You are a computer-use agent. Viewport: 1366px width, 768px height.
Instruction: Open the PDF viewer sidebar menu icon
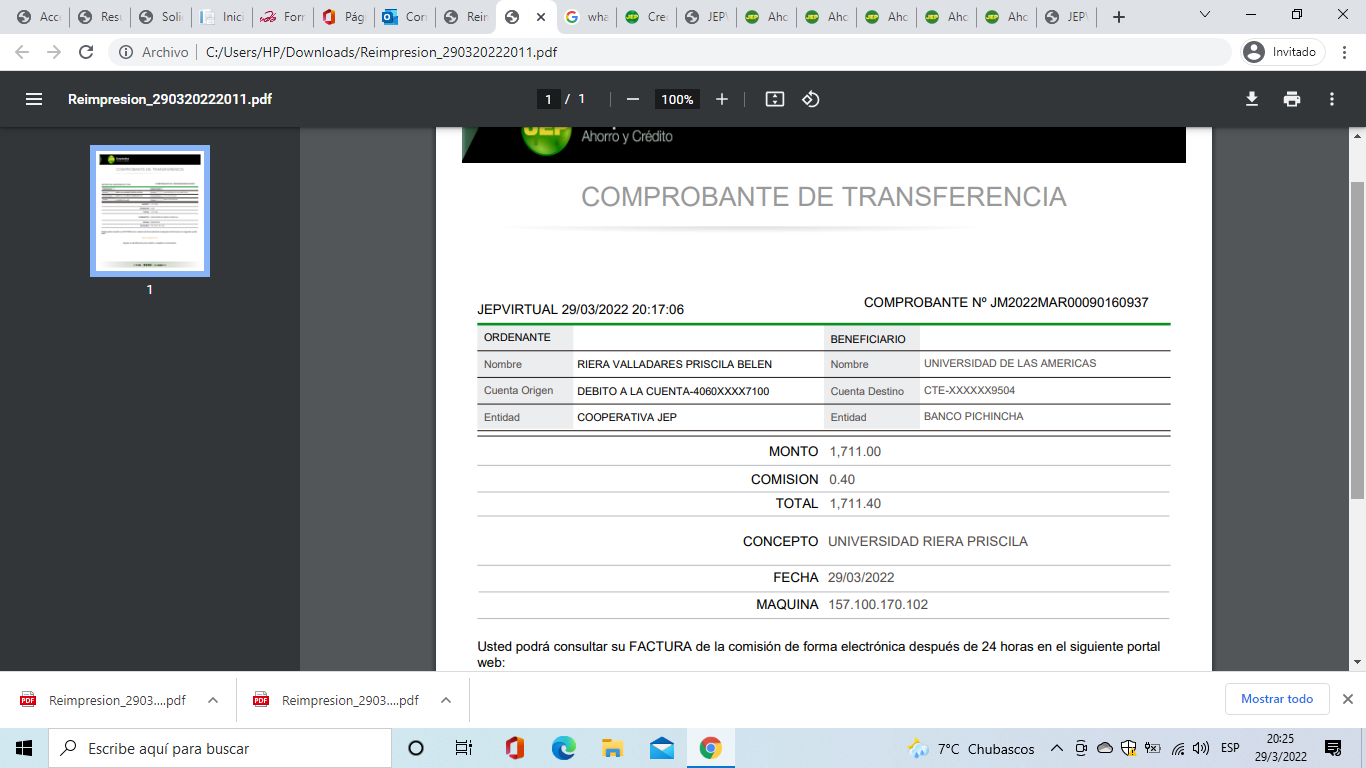click(x=34, y=99)
